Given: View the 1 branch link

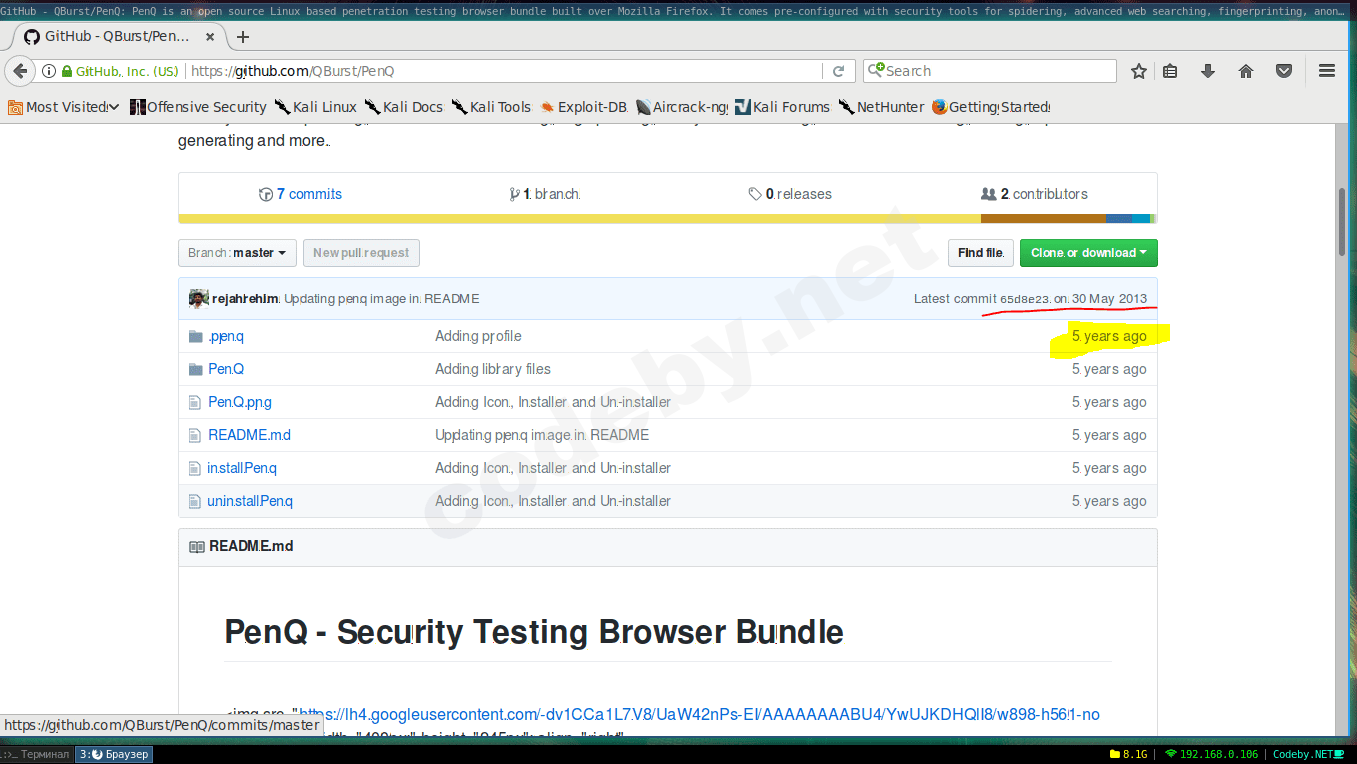Looking at the screenshot, I should pyautogui.click(x=545, y=194).
